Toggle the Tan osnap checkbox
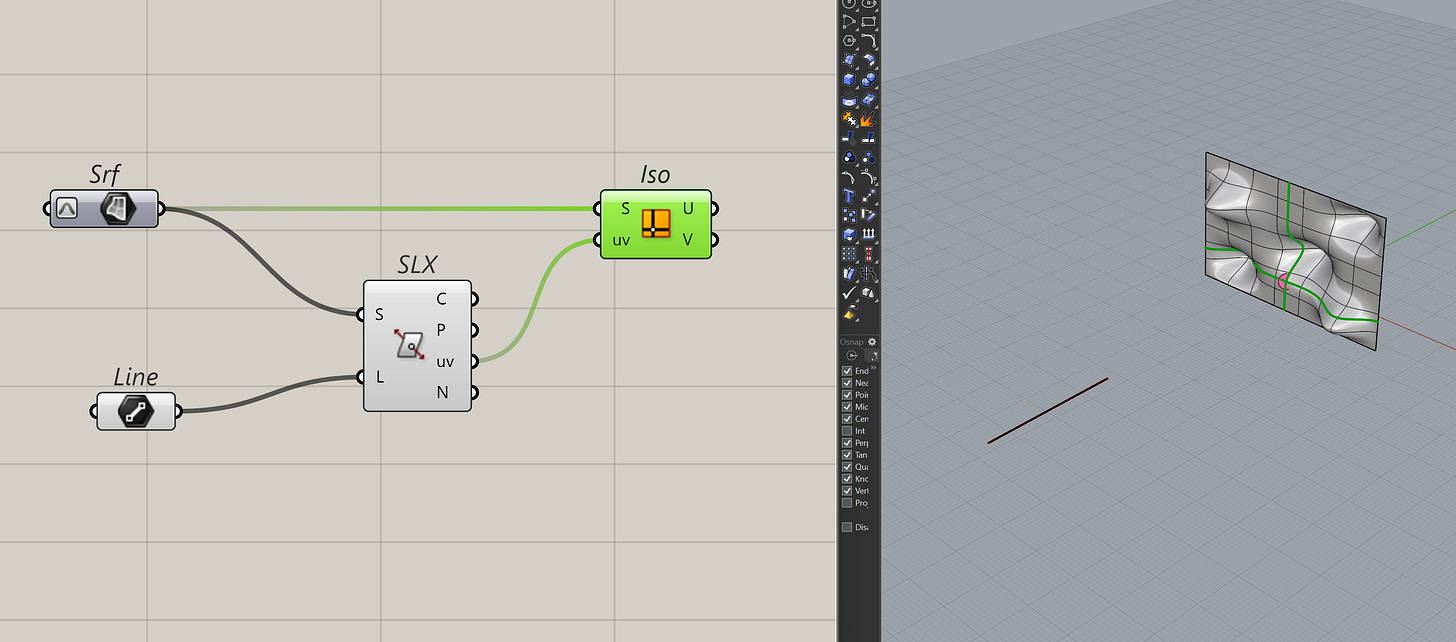This screenshot has width=1456, height=642. [x=847, y=455]
